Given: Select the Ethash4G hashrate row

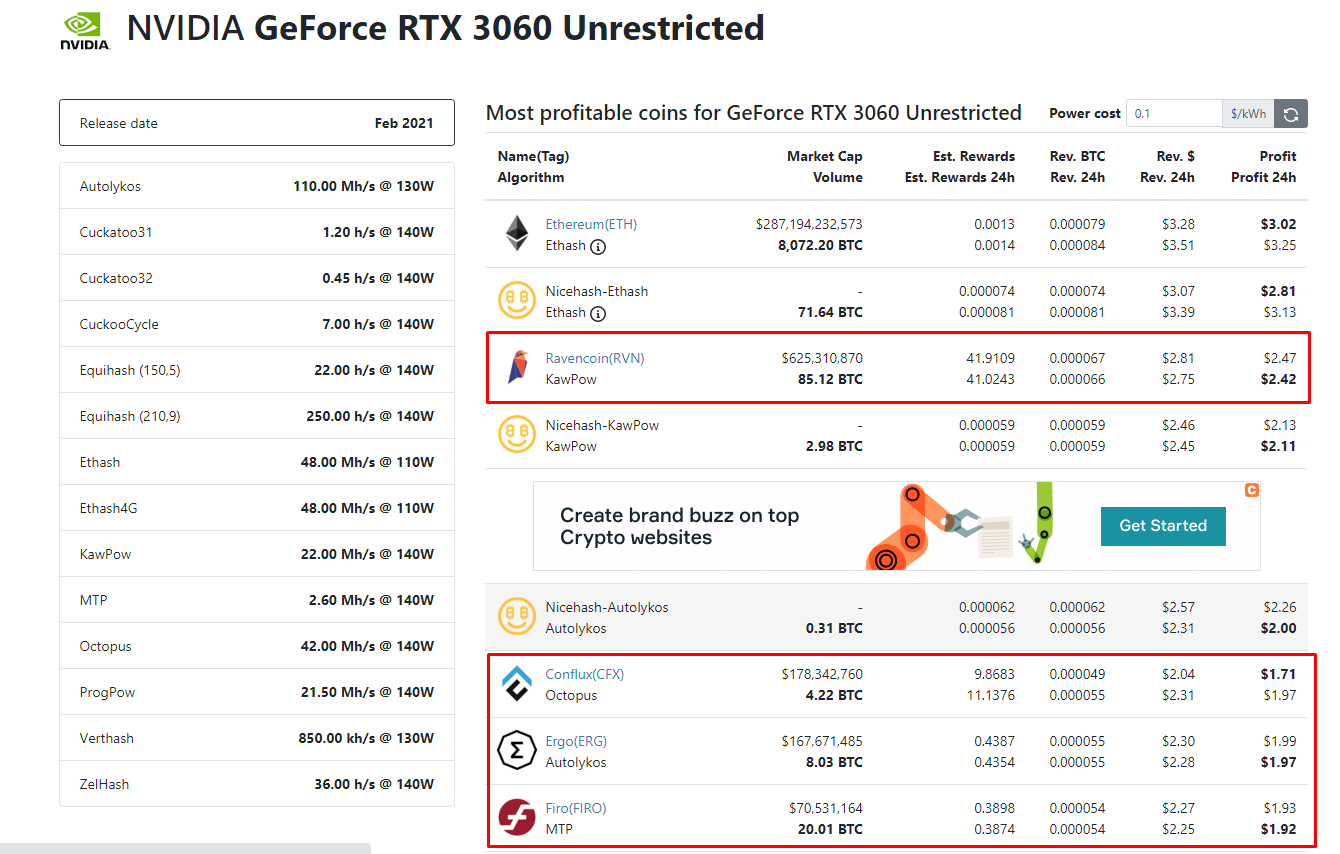Looking at the screenshot, I should tap(257, 508).
